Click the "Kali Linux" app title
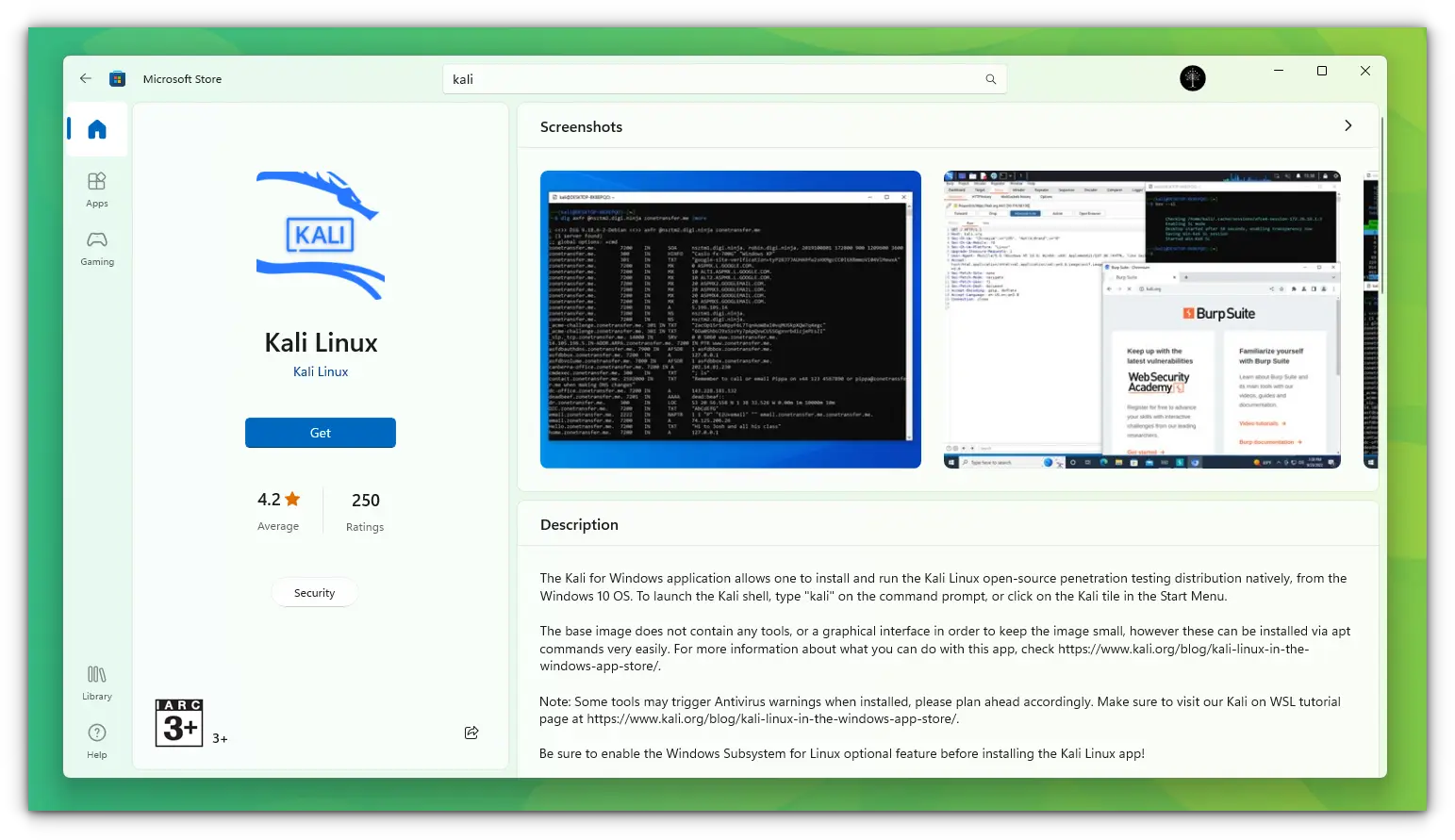Screen dimensions: 1455x840 coord(321,342)
